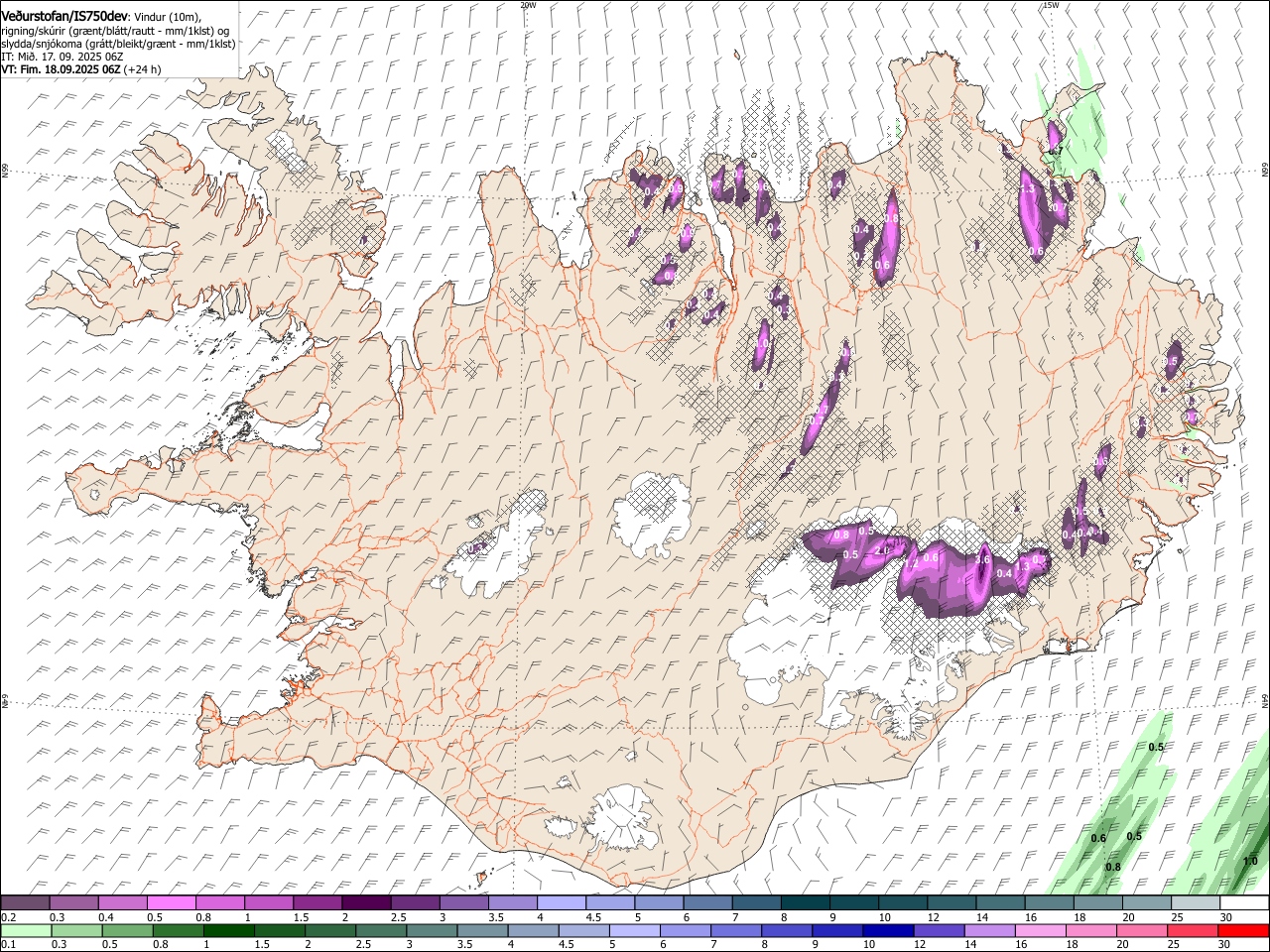The height and width of the screenshot is (952, 1270).
Task: Click the 2.0 snowfall value on the map
Action: (x=882, y=549)
